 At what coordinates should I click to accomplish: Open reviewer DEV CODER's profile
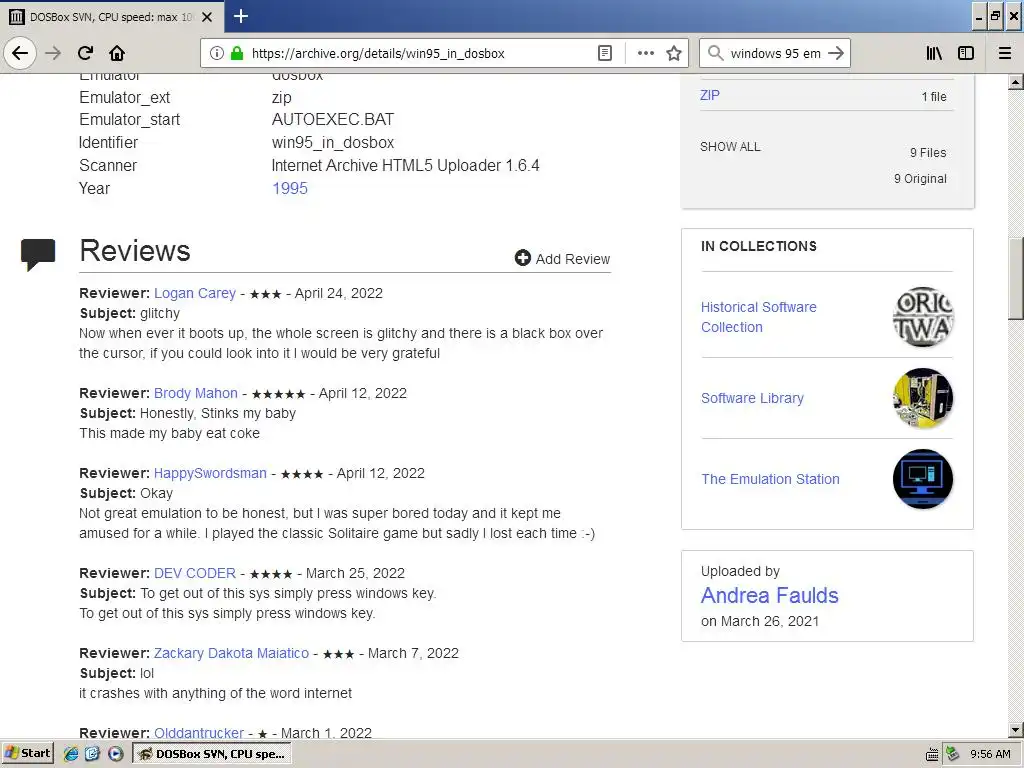(195, 573)
